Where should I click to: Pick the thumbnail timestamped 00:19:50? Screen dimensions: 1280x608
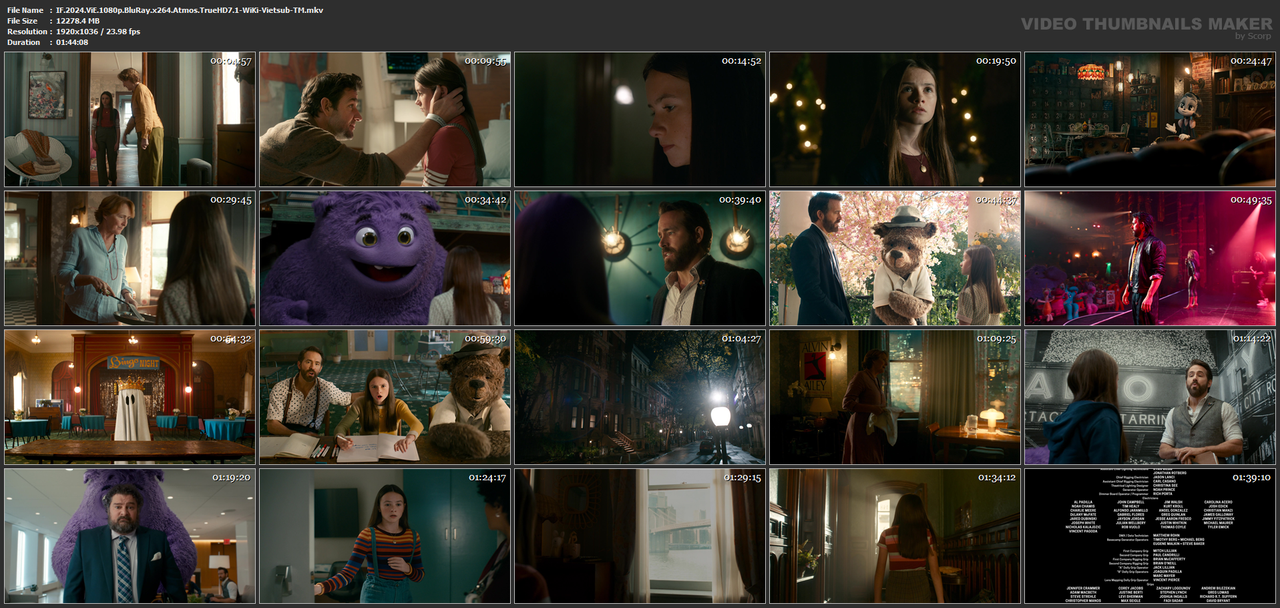[895, 119]
